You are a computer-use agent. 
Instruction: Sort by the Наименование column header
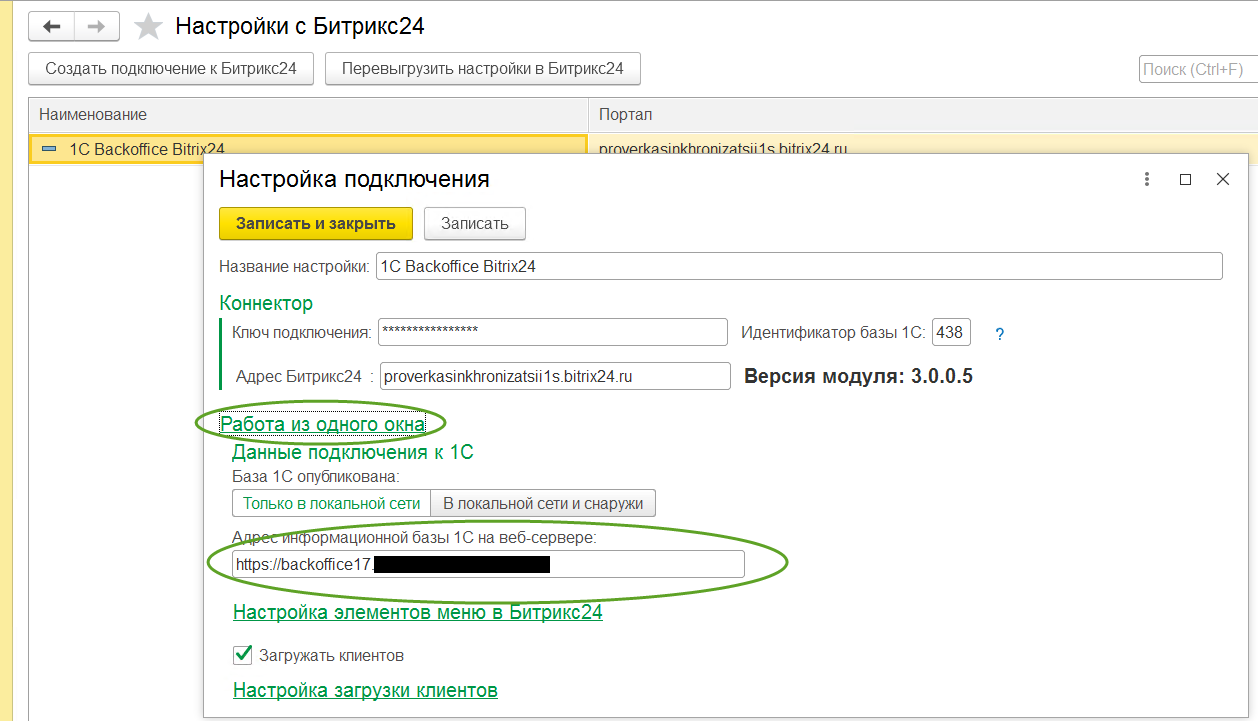tap(308, 115)
